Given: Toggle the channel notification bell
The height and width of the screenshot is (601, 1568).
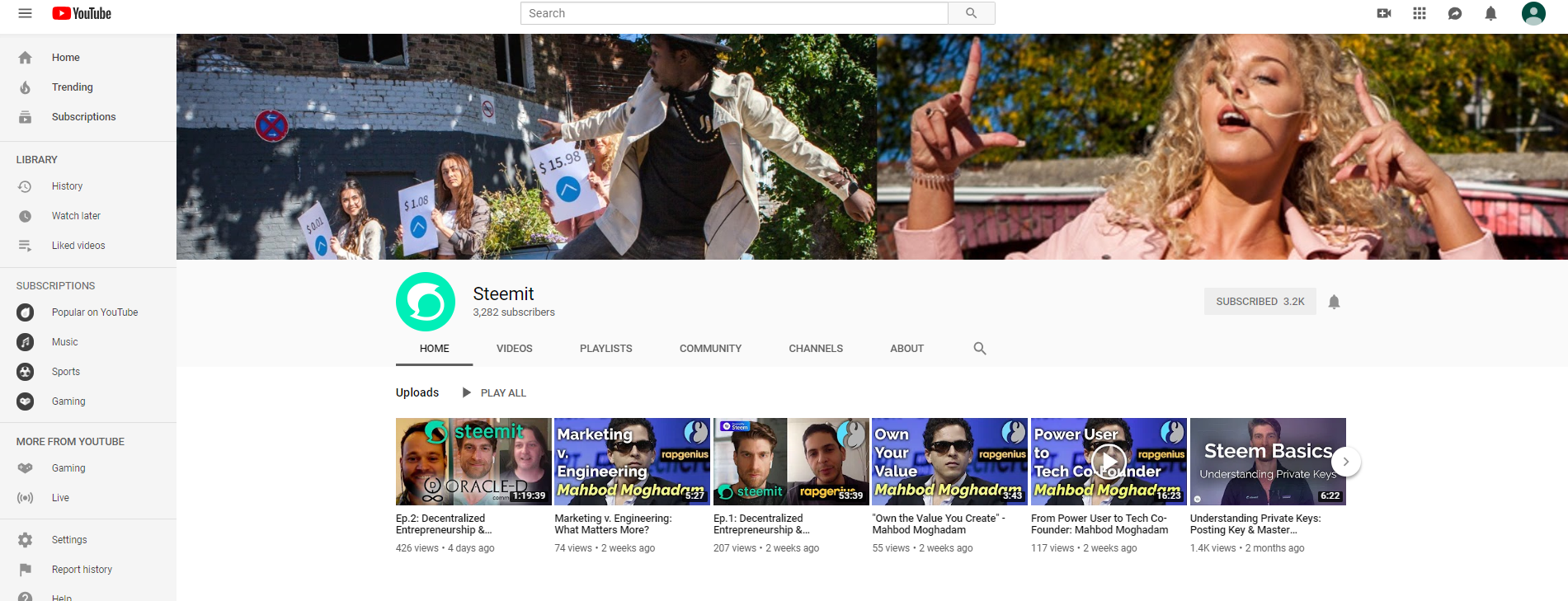Looking at the screenshot, I should click(1334, 302).
